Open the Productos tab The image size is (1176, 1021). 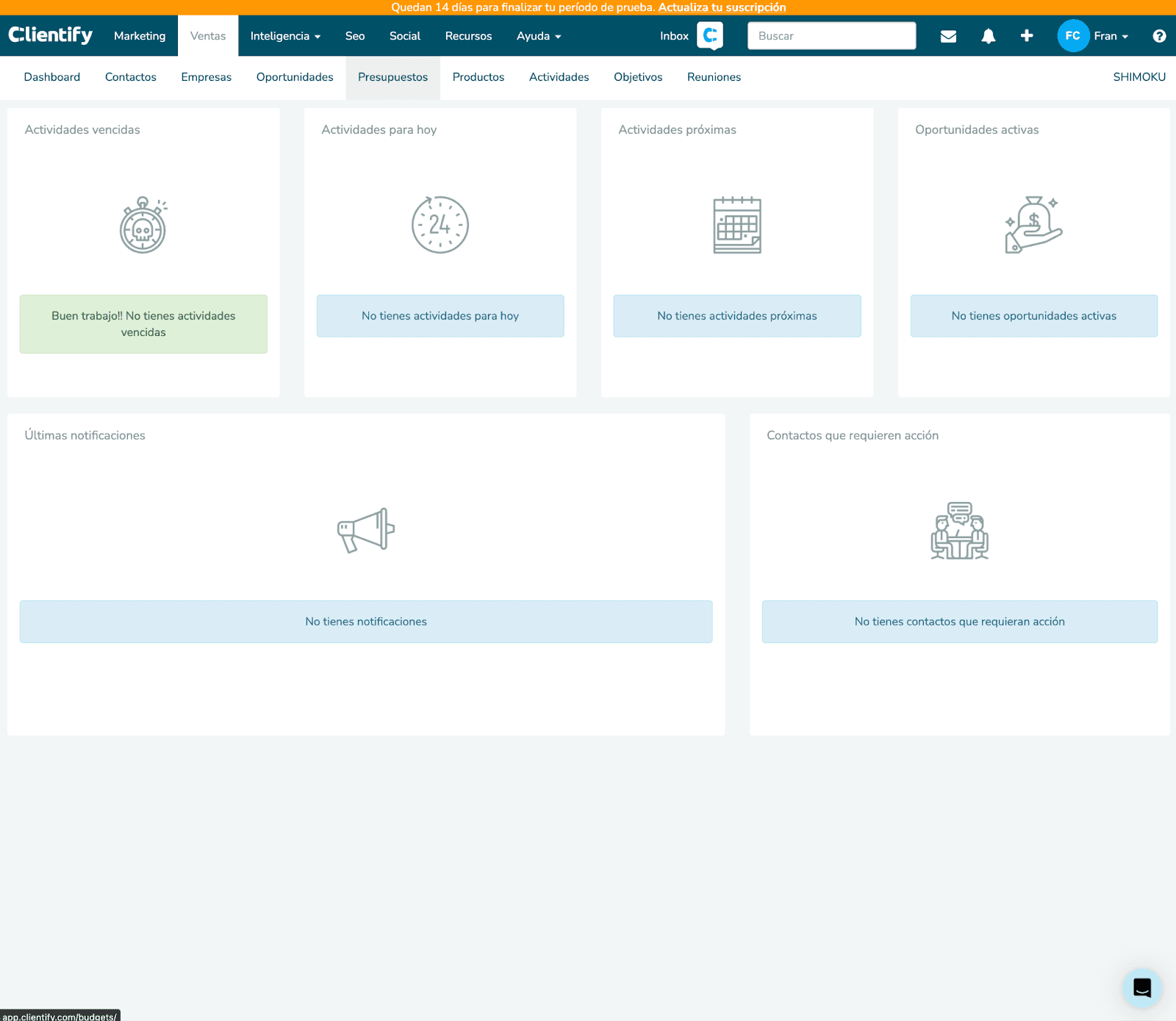point(478,77)
